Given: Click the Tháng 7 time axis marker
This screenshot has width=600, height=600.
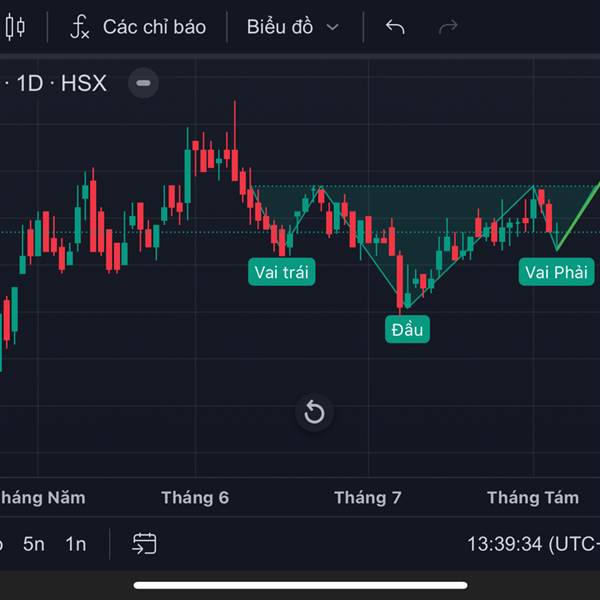Looking at the screenshot, I should (x=368, y=497).
